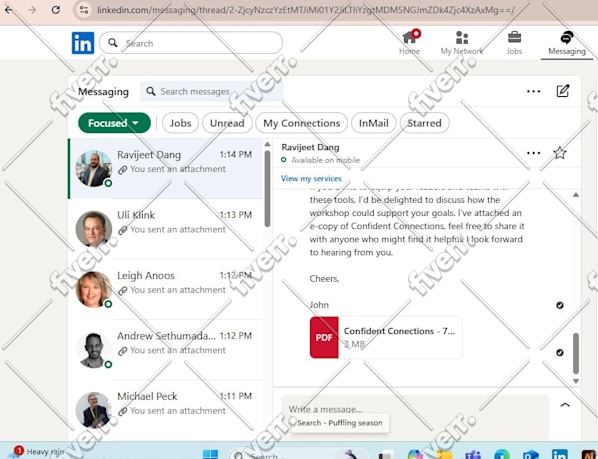Click Ravijeet Dang's profile photo
The width and height of the screenshot is (598, 459).
(93, 168)
